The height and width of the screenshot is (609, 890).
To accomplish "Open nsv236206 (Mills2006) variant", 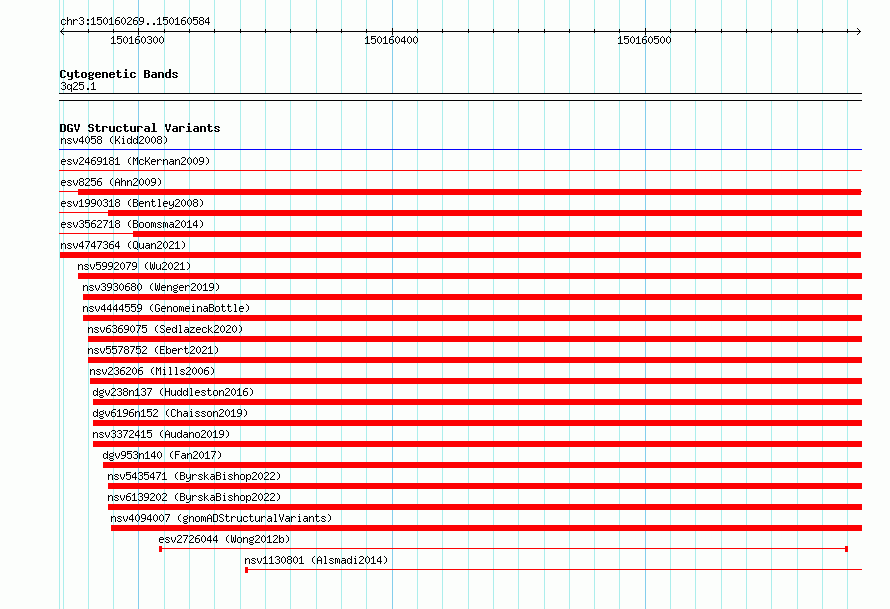I will pos(152,371).
